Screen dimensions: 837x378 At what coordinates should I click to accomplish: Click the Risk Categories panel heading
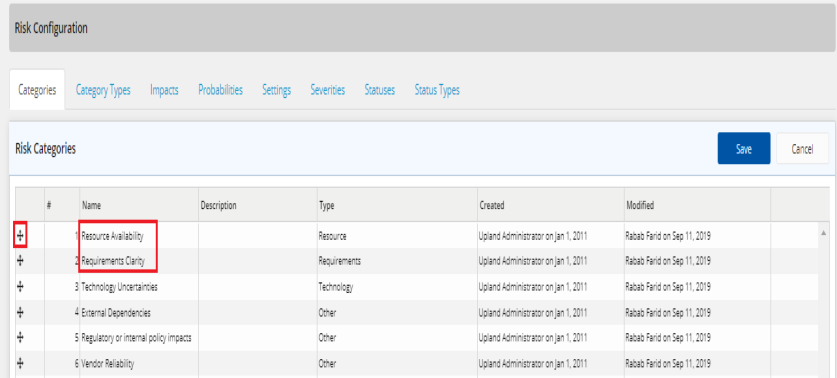tap(45, 149)
